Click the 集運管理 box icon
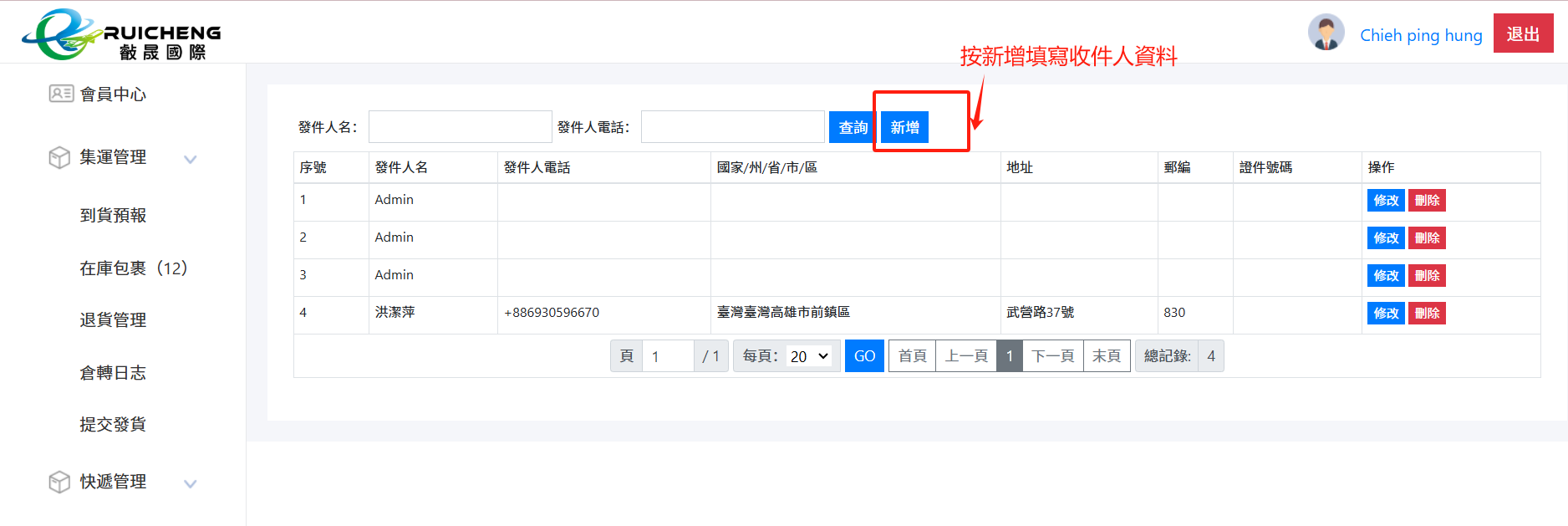1568x526 pixels. tap(59, 157)
